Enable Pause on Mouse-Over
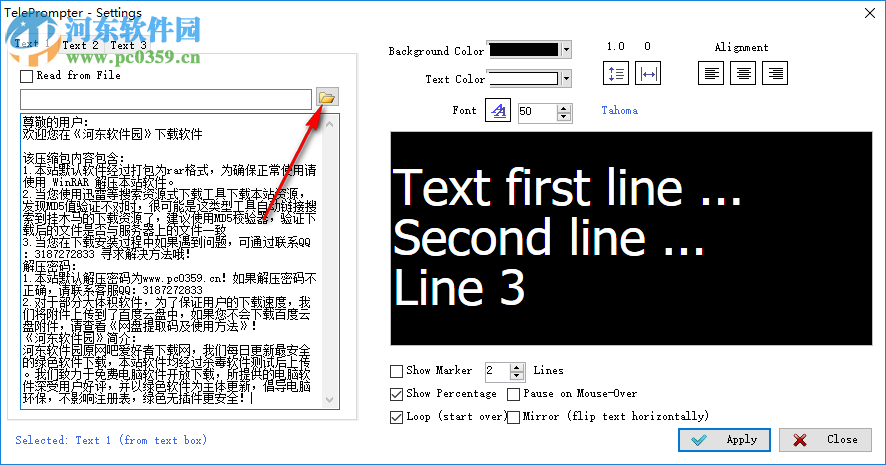Viewport: 886px width, 465px height. [514, 394]
